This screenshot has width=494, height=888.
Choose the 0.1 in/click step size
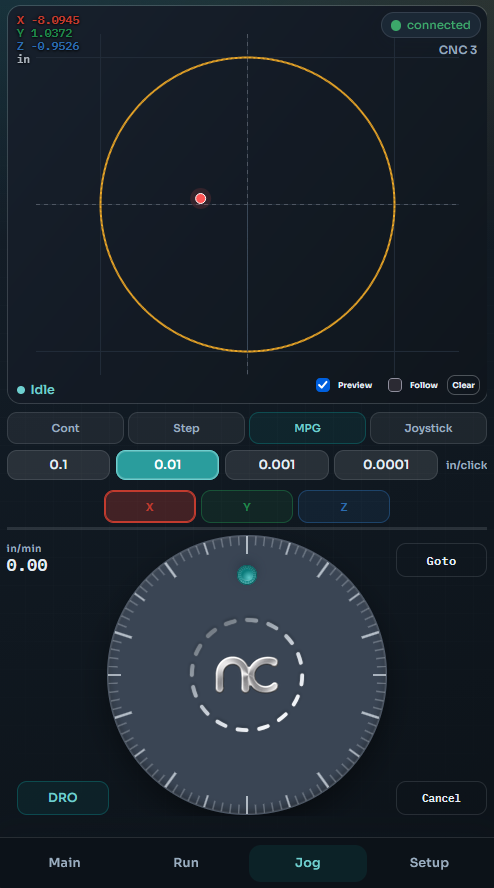tap(58, 465)
